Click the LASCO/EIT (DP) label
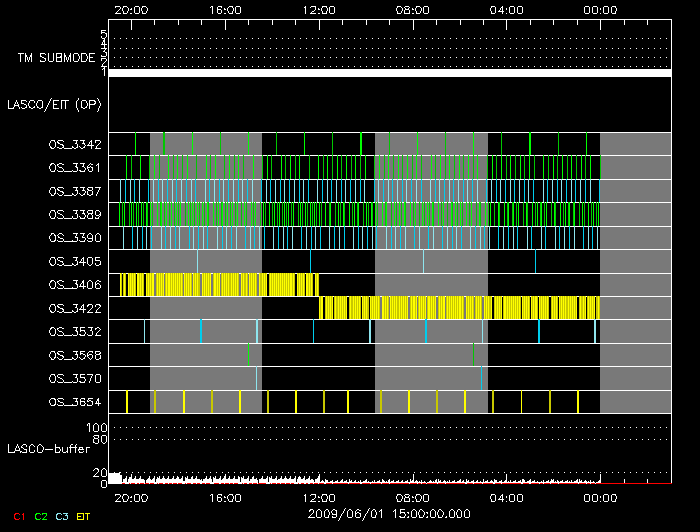This screenshot has width=700, height=532. click(x=54, y=104)
